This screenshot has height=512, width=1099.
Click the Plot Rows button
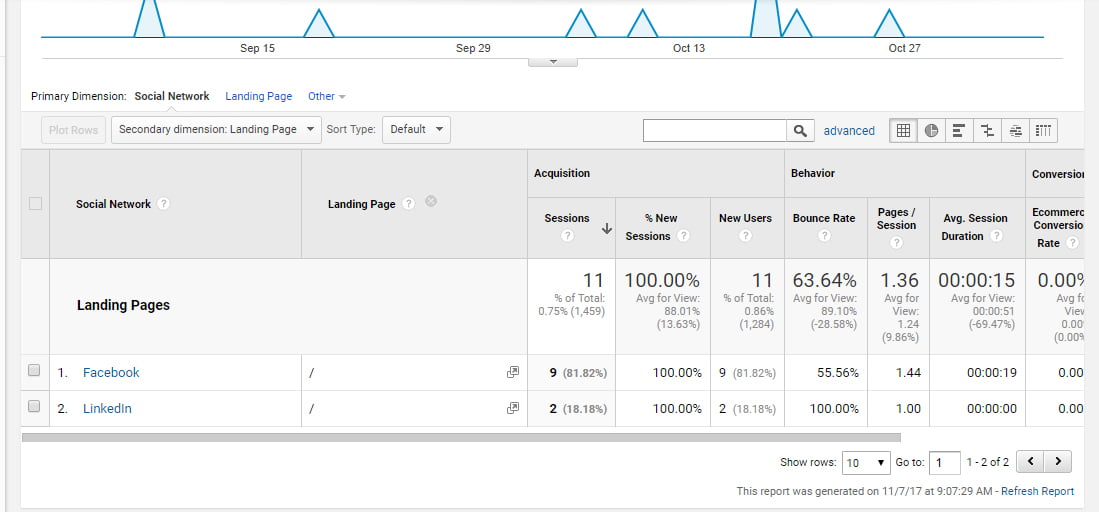point(74,130)
